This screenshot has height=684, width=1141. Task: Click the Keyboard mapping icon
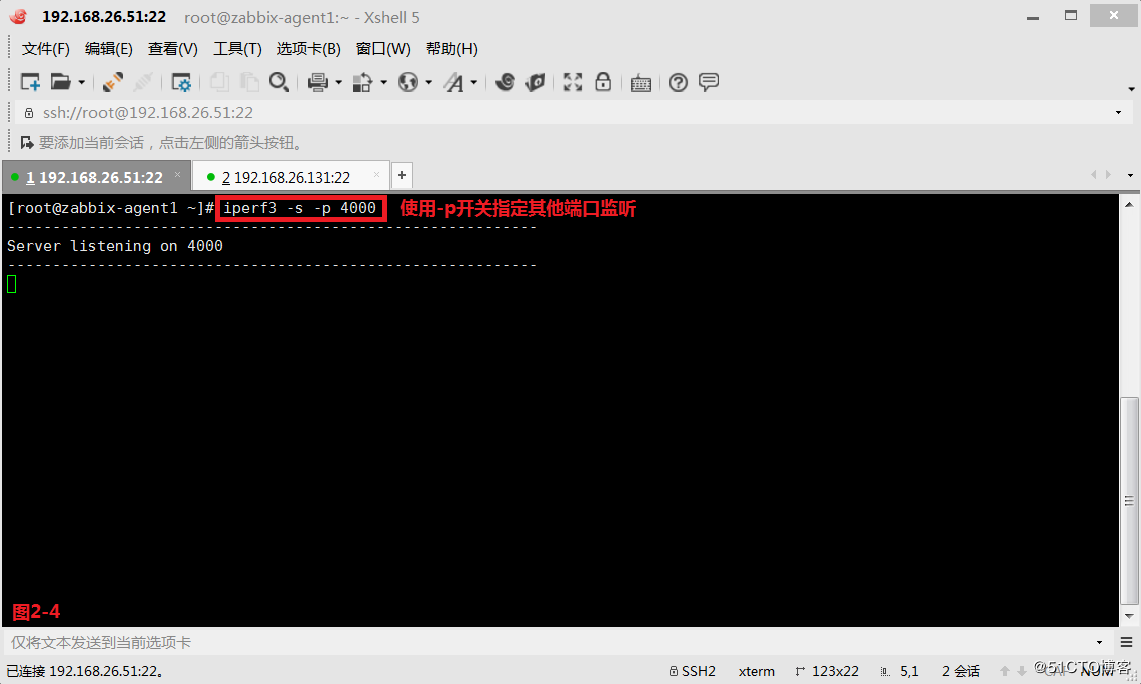click(x=640, y=83)
